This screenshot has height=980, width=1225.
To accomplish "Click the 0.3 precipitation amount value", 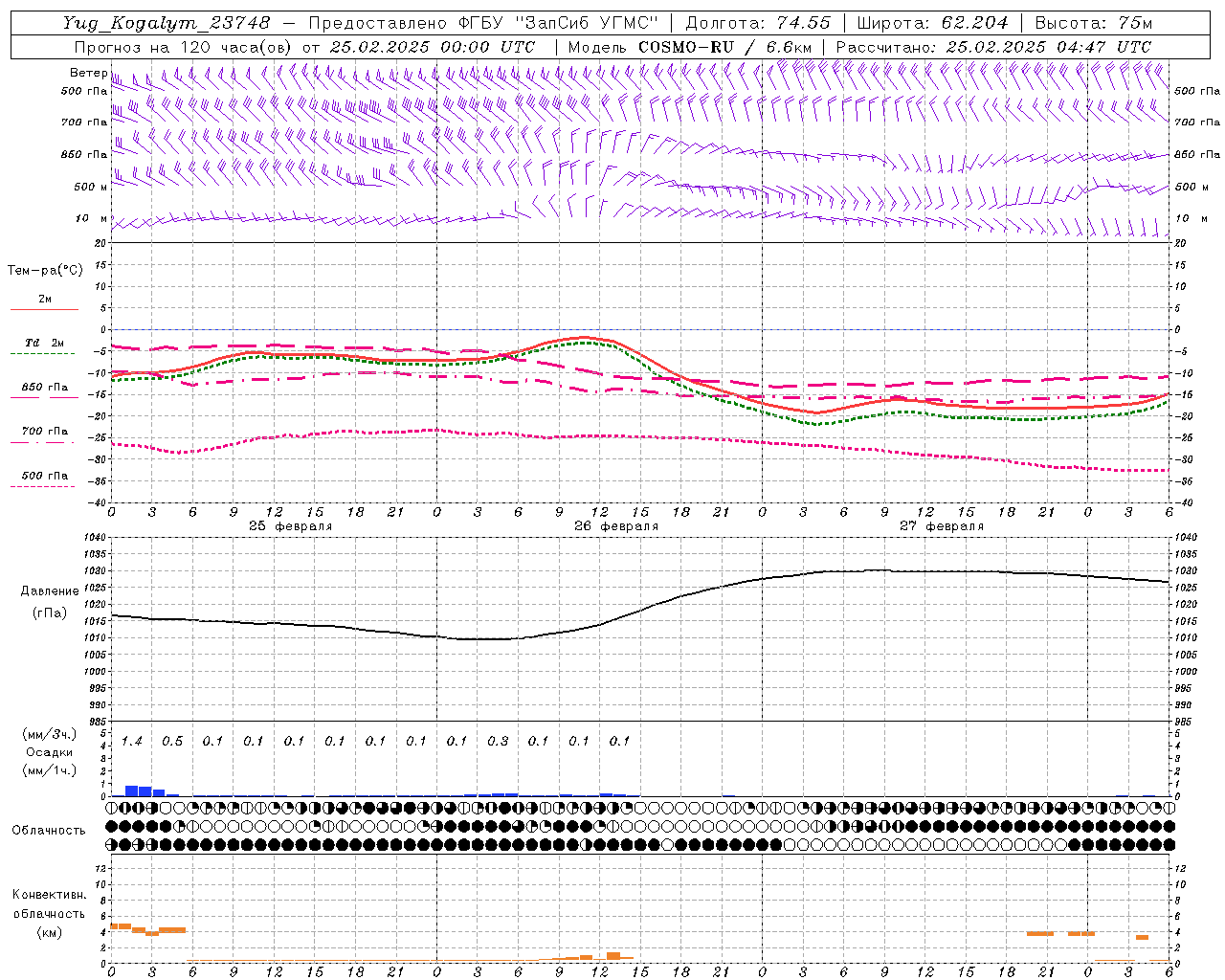I will pyautogui.click(x=498, y=741).
